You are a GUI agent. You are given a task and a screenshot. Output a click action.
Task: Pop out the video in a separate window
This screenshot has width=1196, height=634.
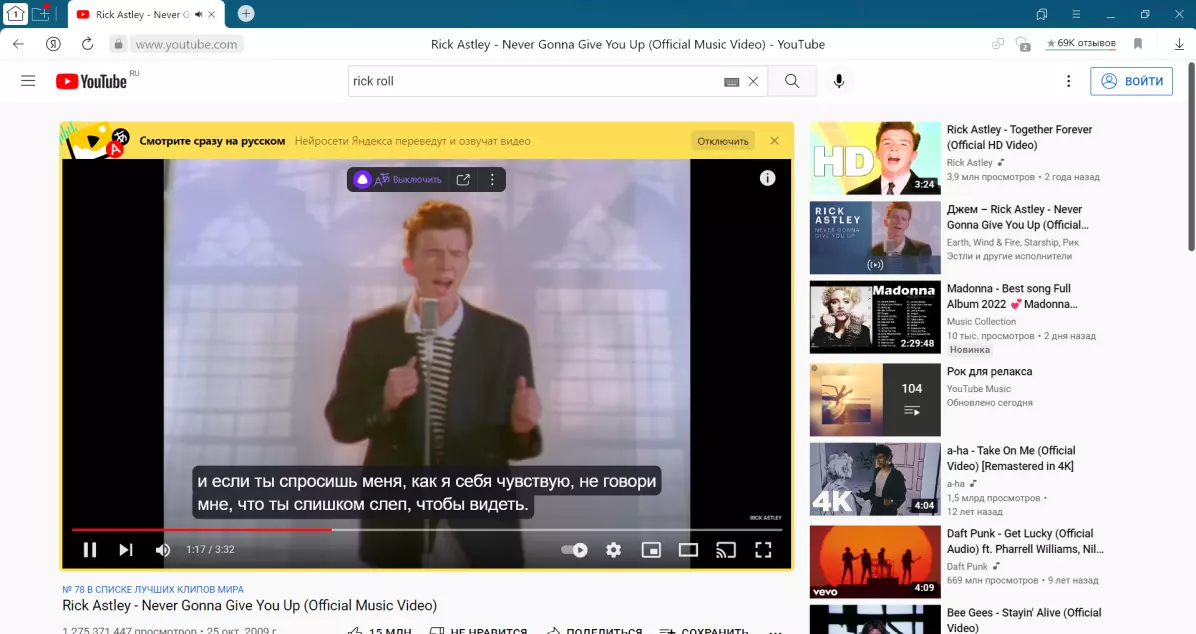pos(463,179)
